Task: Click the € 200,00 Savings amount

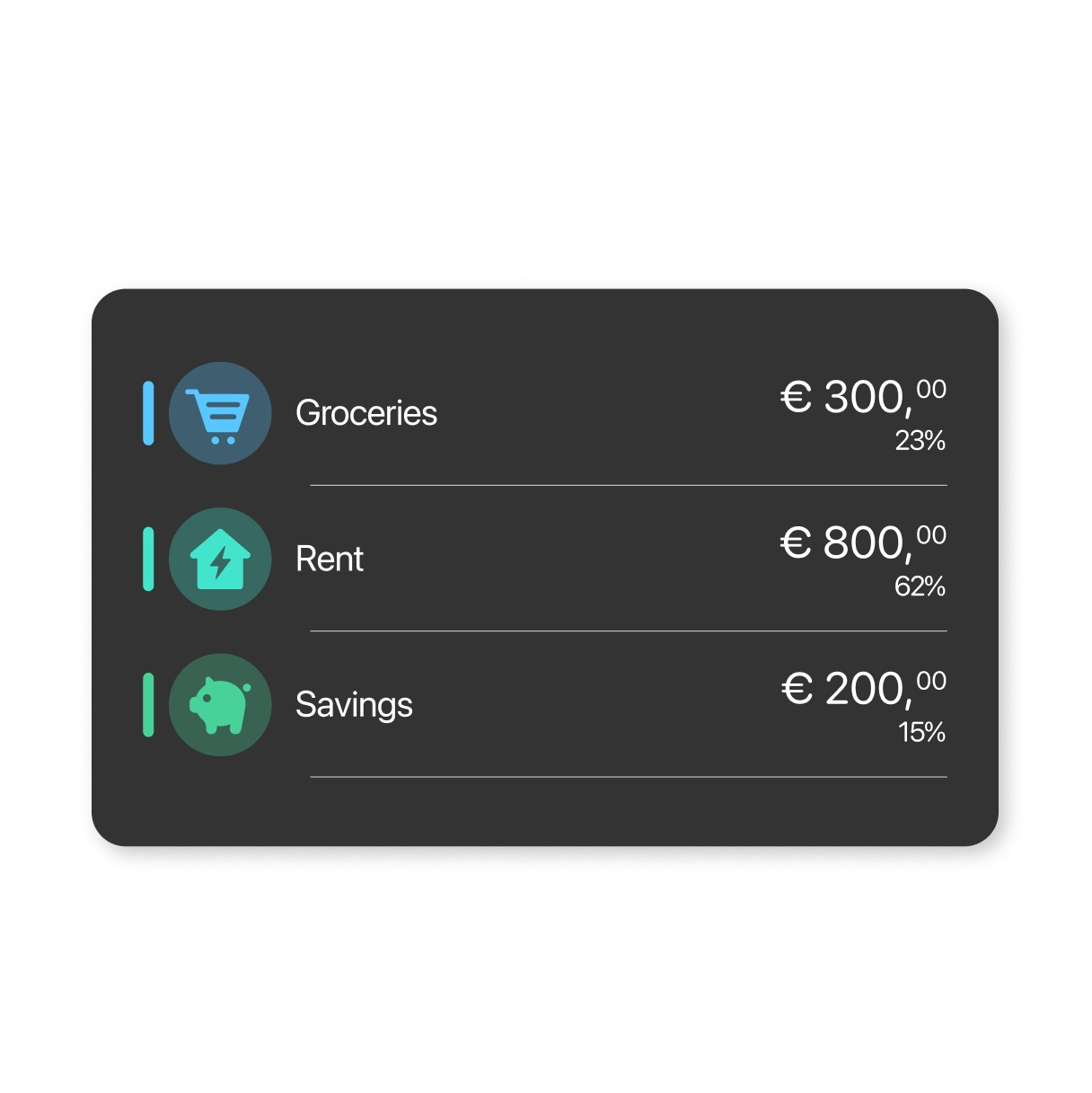Action: point(862,689)
